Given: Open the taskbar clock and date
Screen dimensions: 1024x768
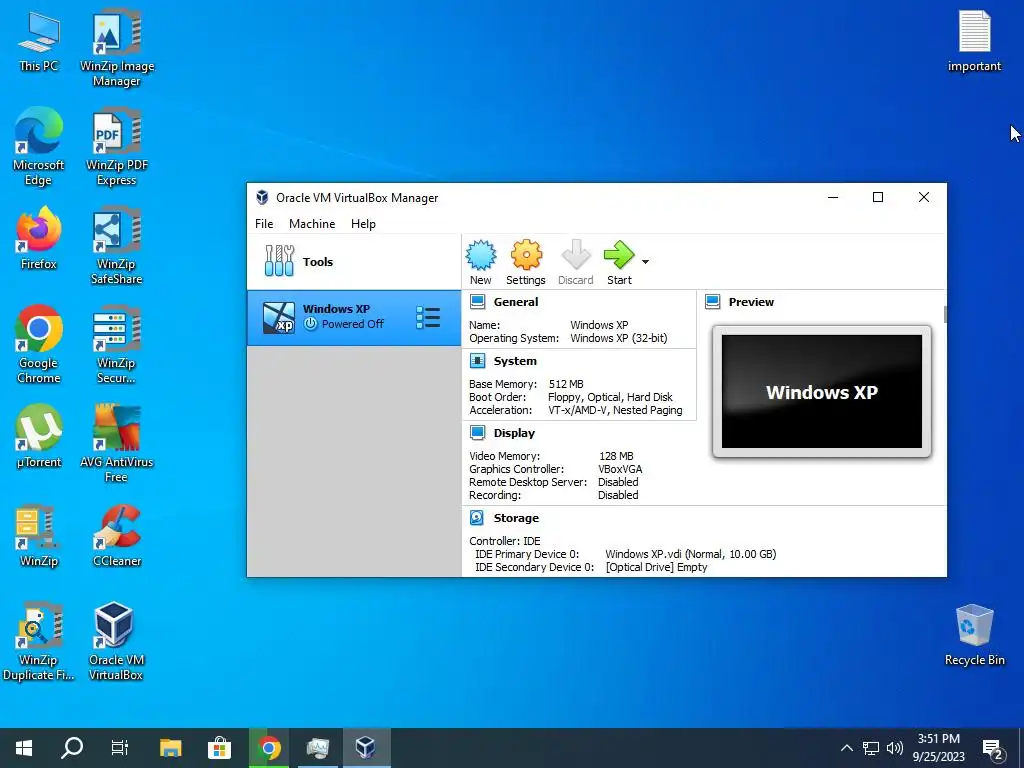Looking at the screenshot, I should click(938, 748).
